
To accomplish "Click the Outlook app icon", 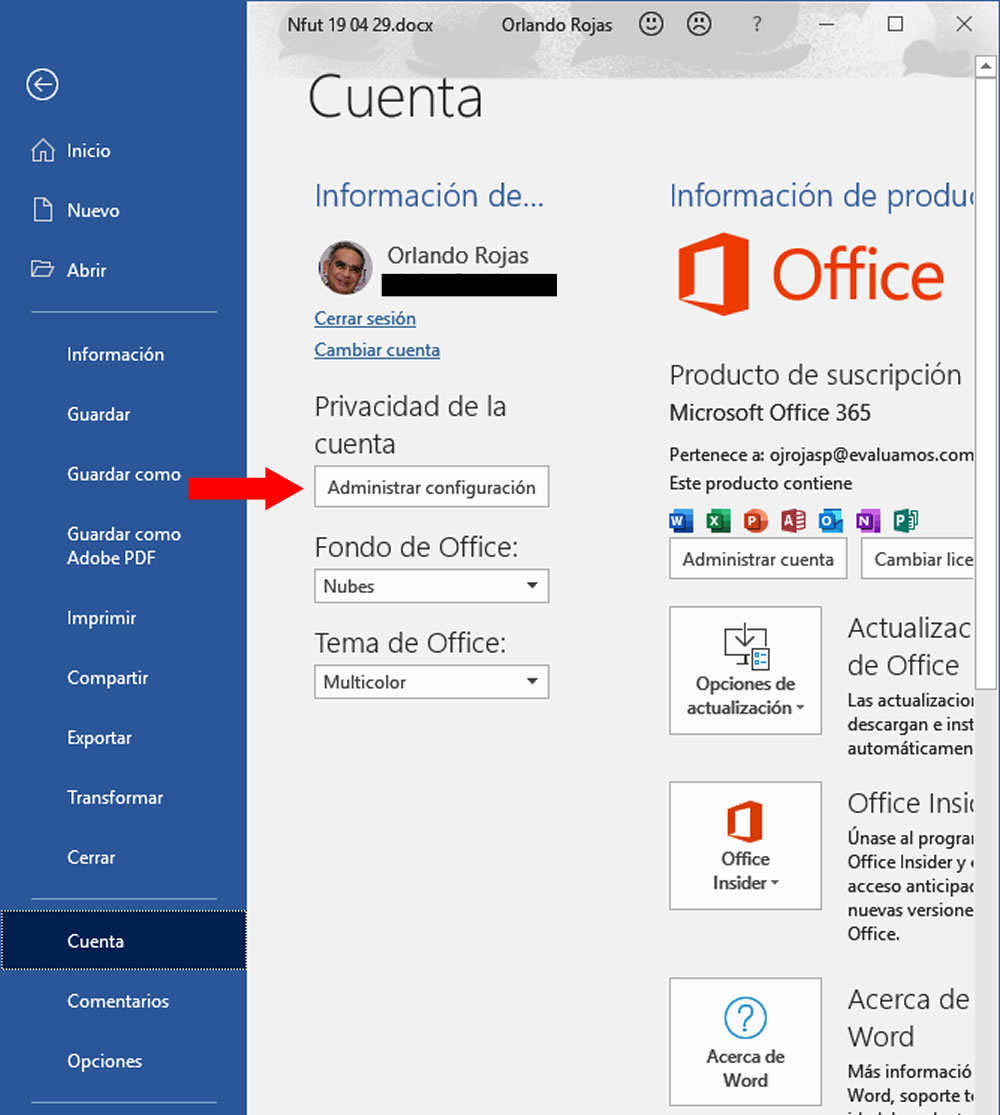I will click(830, 521).
